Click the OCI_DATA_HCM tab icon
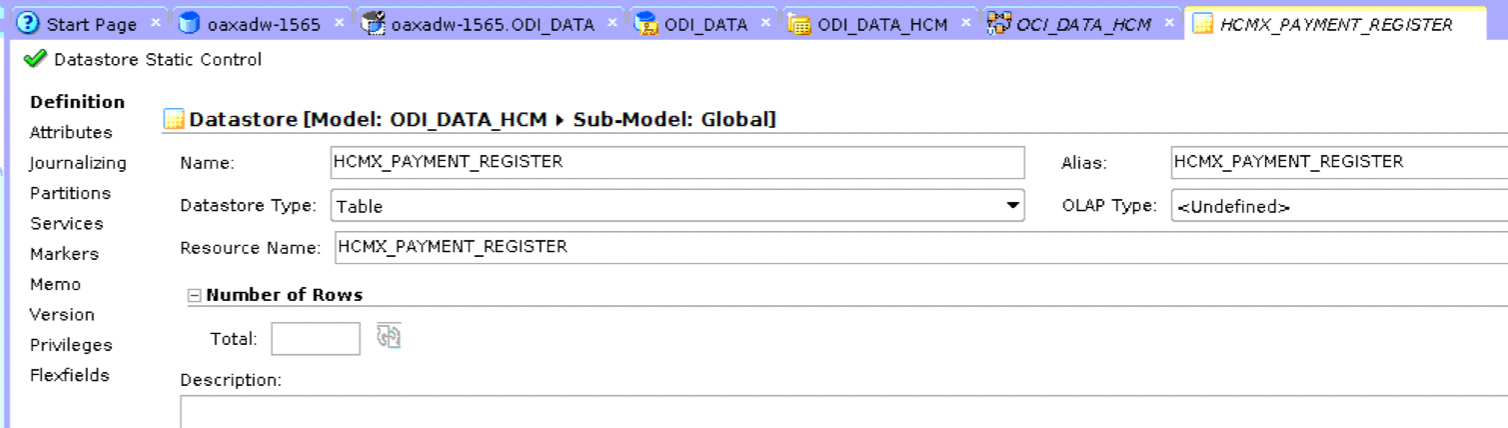 click(x=998, y=24)
